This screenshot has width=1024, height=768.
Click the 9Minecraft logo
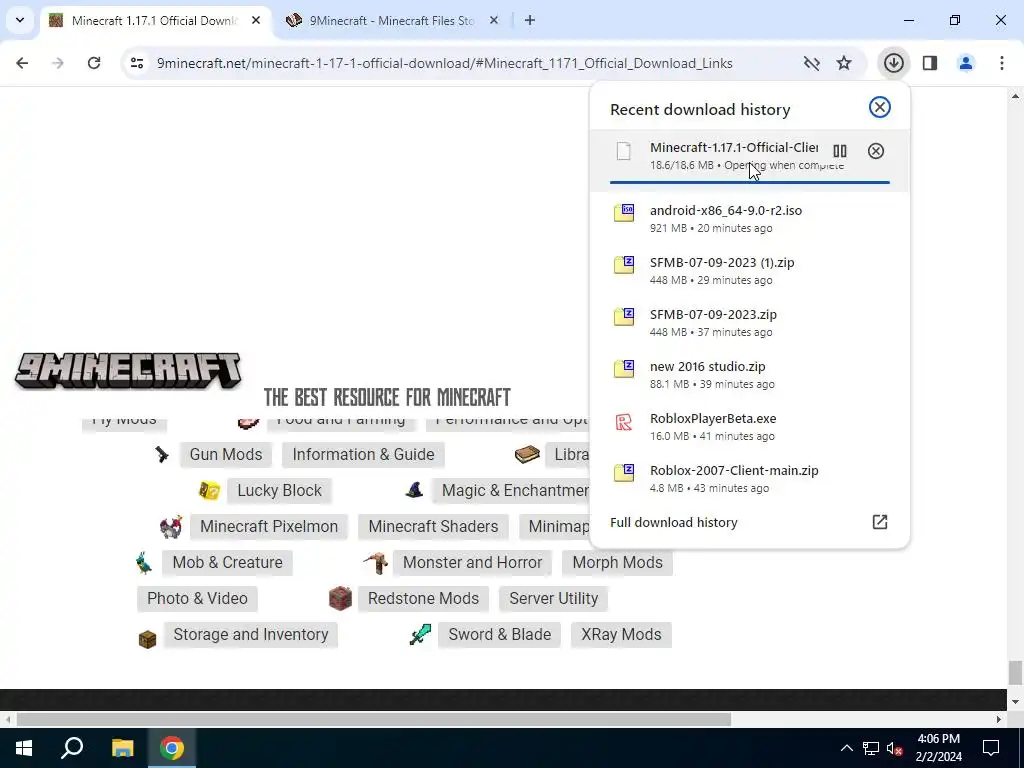click(128, 371)
